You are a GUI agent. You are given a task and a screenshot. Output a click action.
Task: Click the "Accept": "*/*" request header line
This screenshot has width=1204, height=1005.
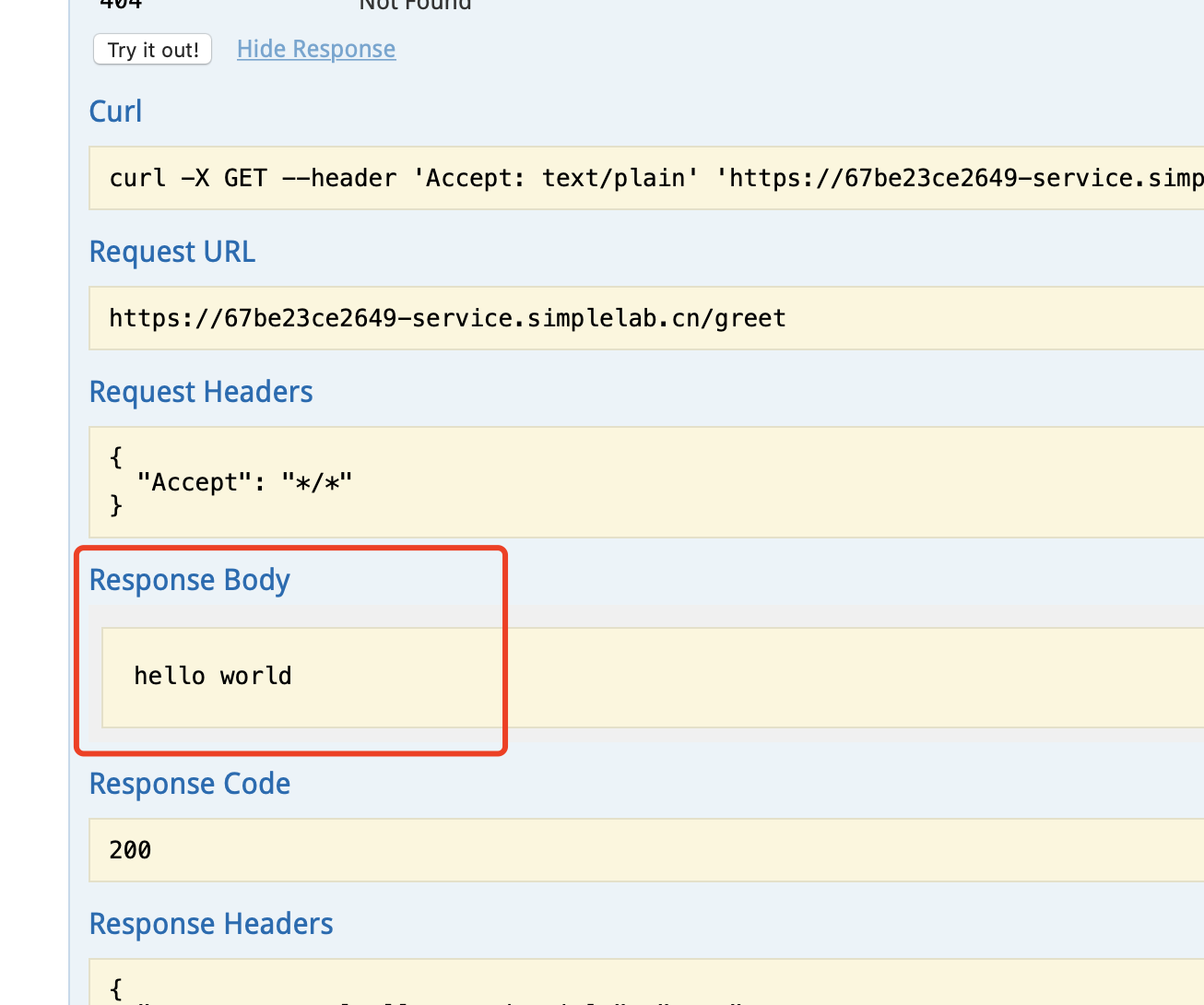244,482
